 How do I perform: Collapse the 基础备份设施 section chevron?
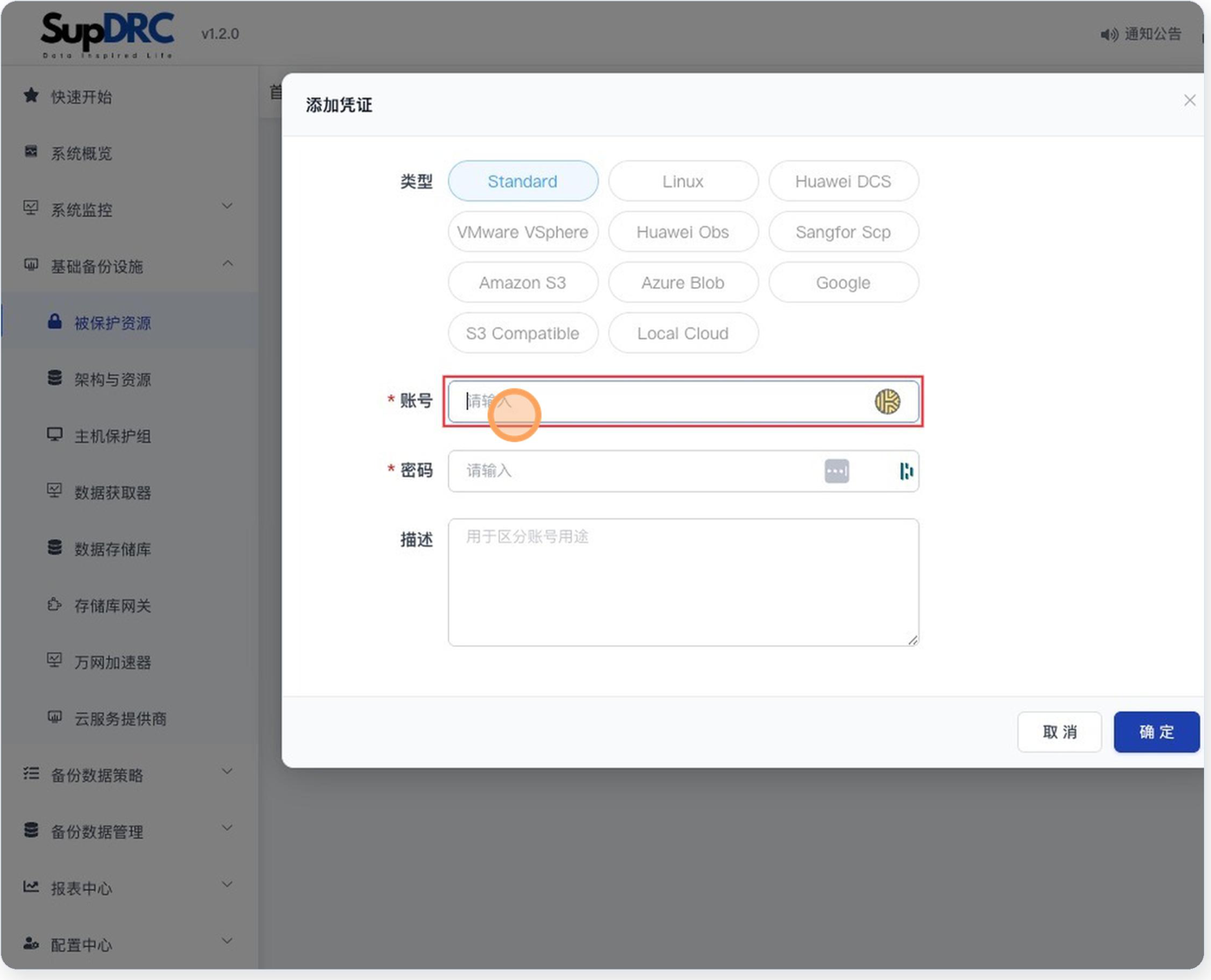[227, 263]
